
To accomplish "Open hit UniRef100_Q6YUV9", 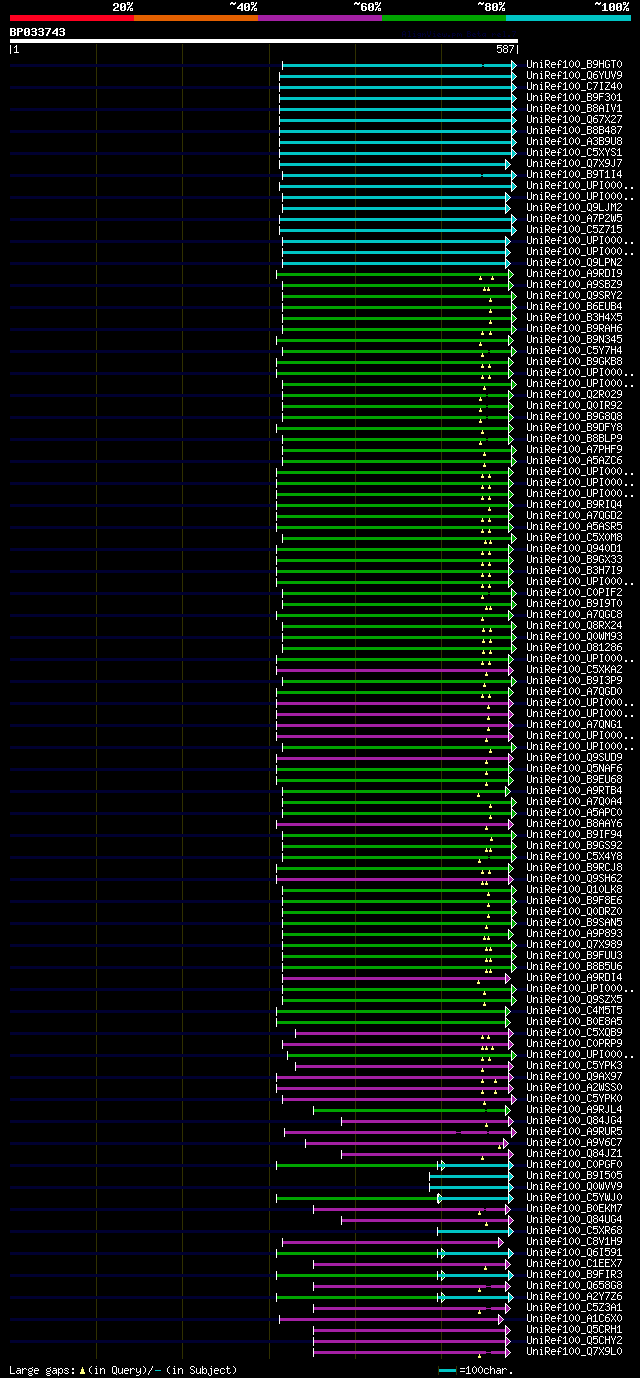I will [573, 75].
